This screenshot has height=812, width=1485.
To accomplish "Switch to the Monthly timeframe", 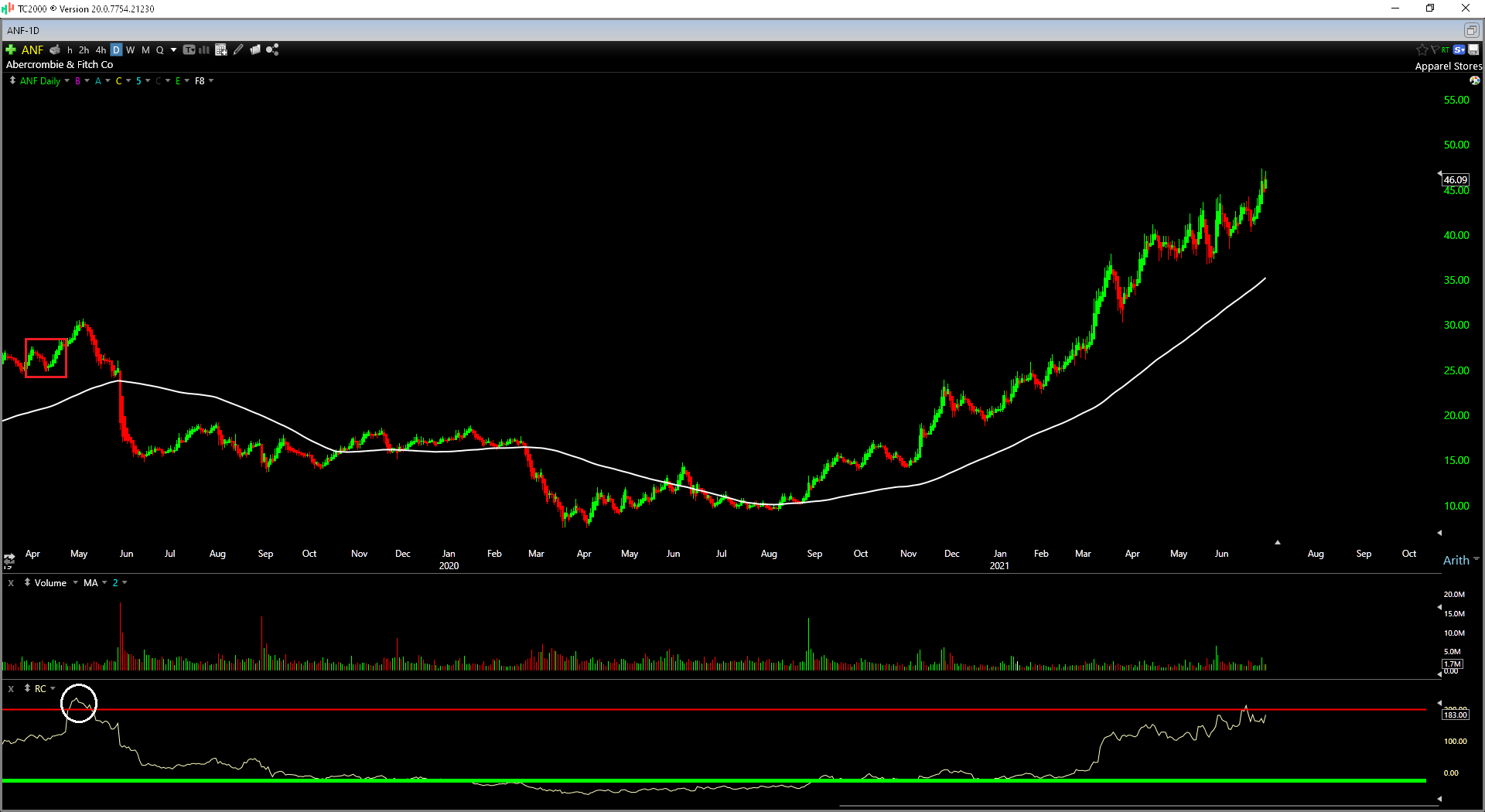I will (145, 49).
